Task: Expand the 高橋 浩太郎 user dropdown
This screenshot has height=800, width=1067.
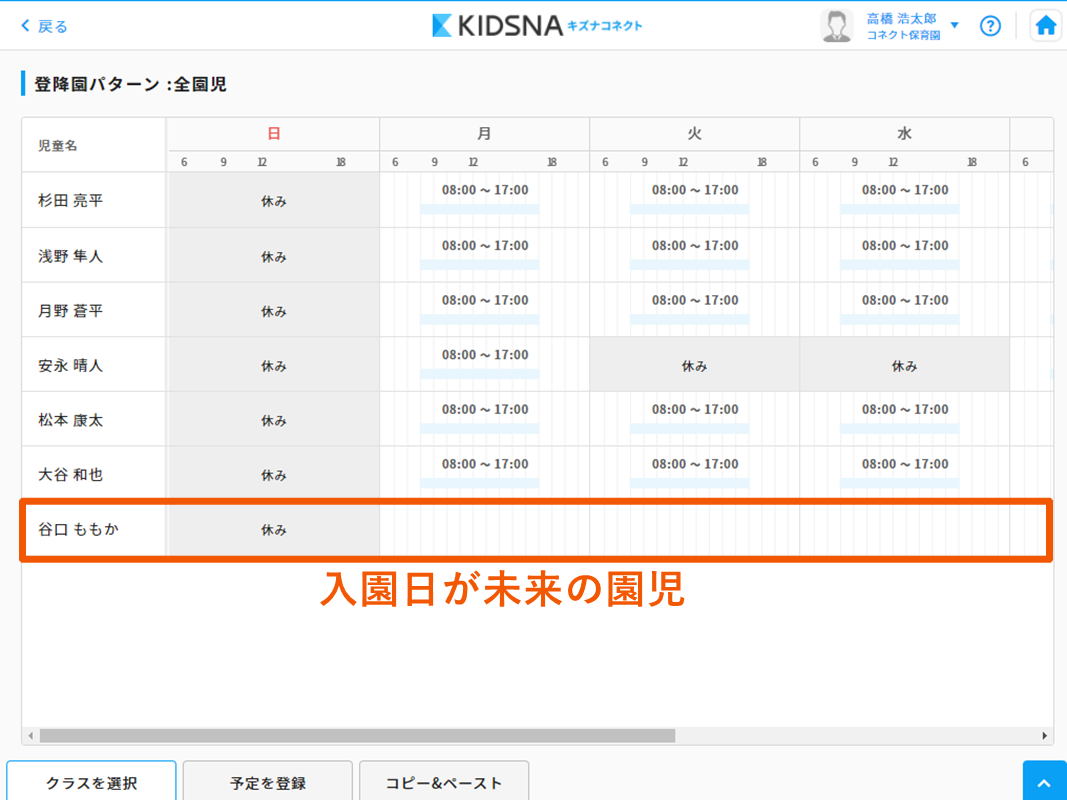Action: pyautogui.click(x=954, y=26)
